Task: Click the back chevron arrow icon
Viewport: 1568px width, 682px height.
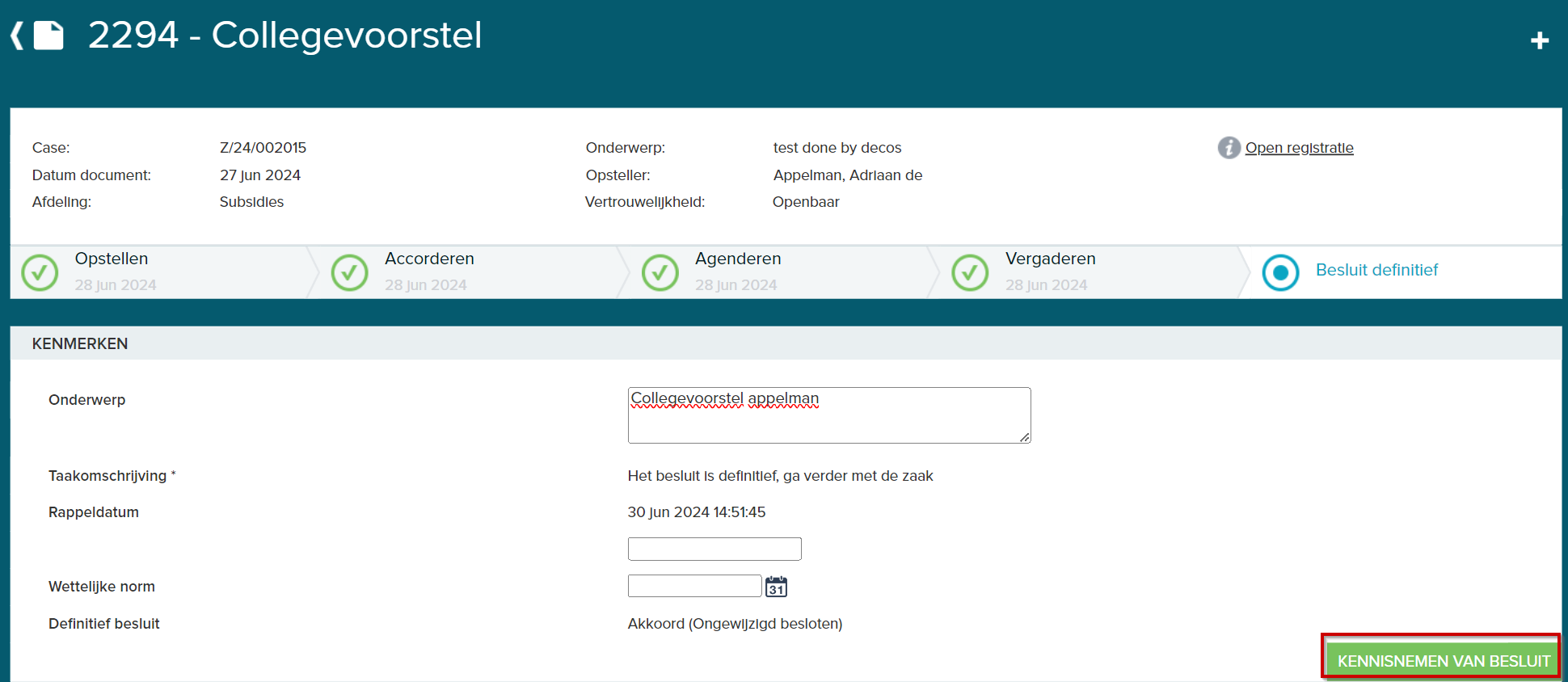Action: 17,36
